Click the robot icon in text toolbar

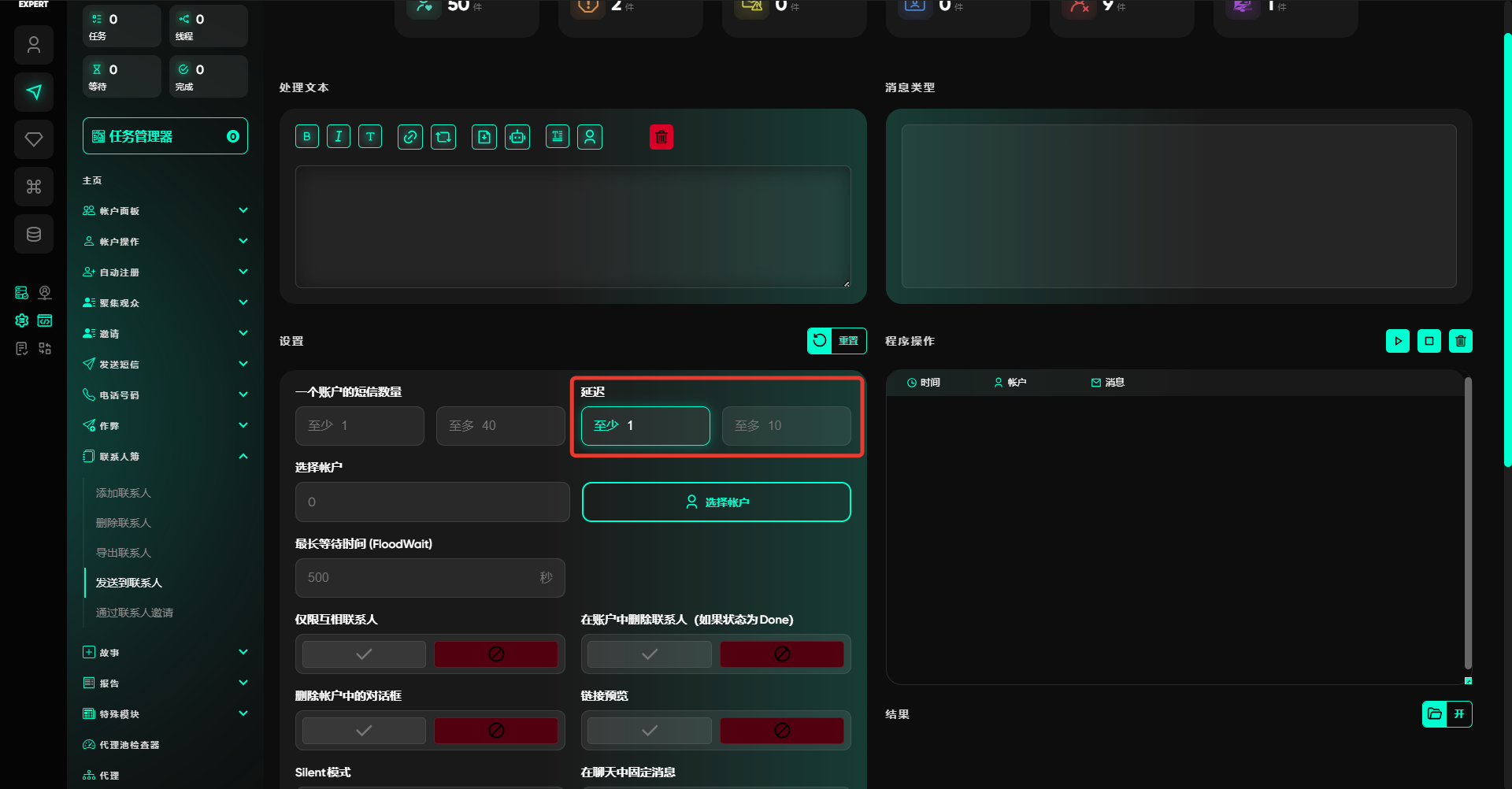[517, 137]
